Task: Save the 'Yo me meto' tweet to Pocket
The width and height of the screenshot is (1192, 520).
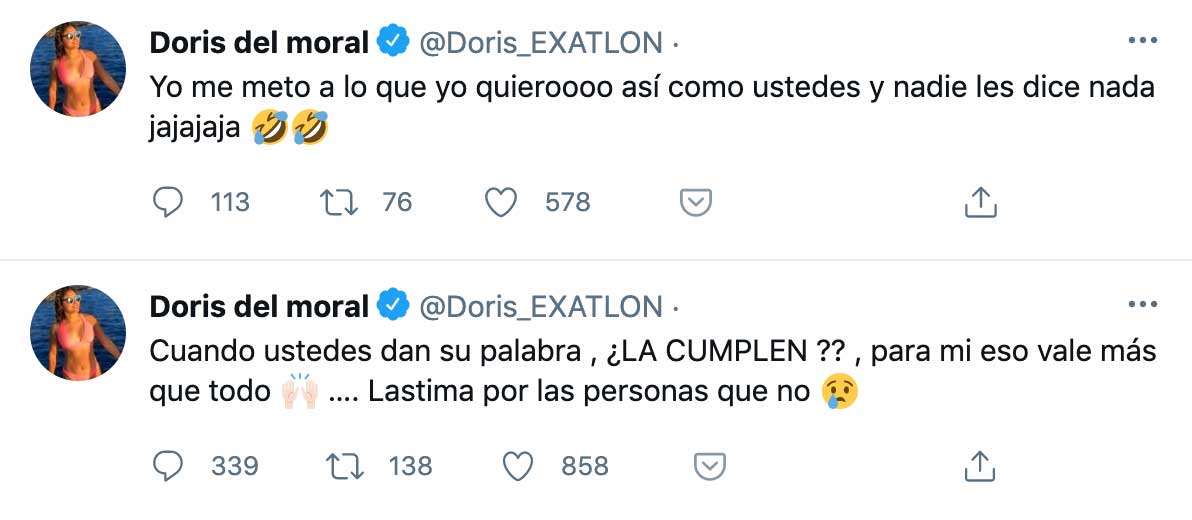Action: 695,203
